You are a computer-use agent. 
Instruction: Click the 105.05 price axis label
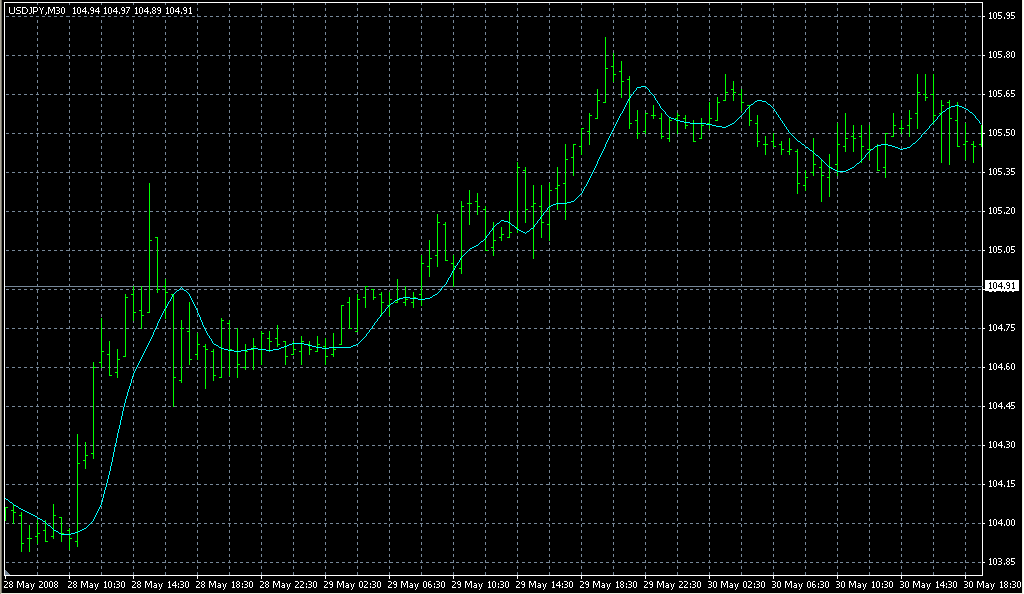coord(1001,249)
